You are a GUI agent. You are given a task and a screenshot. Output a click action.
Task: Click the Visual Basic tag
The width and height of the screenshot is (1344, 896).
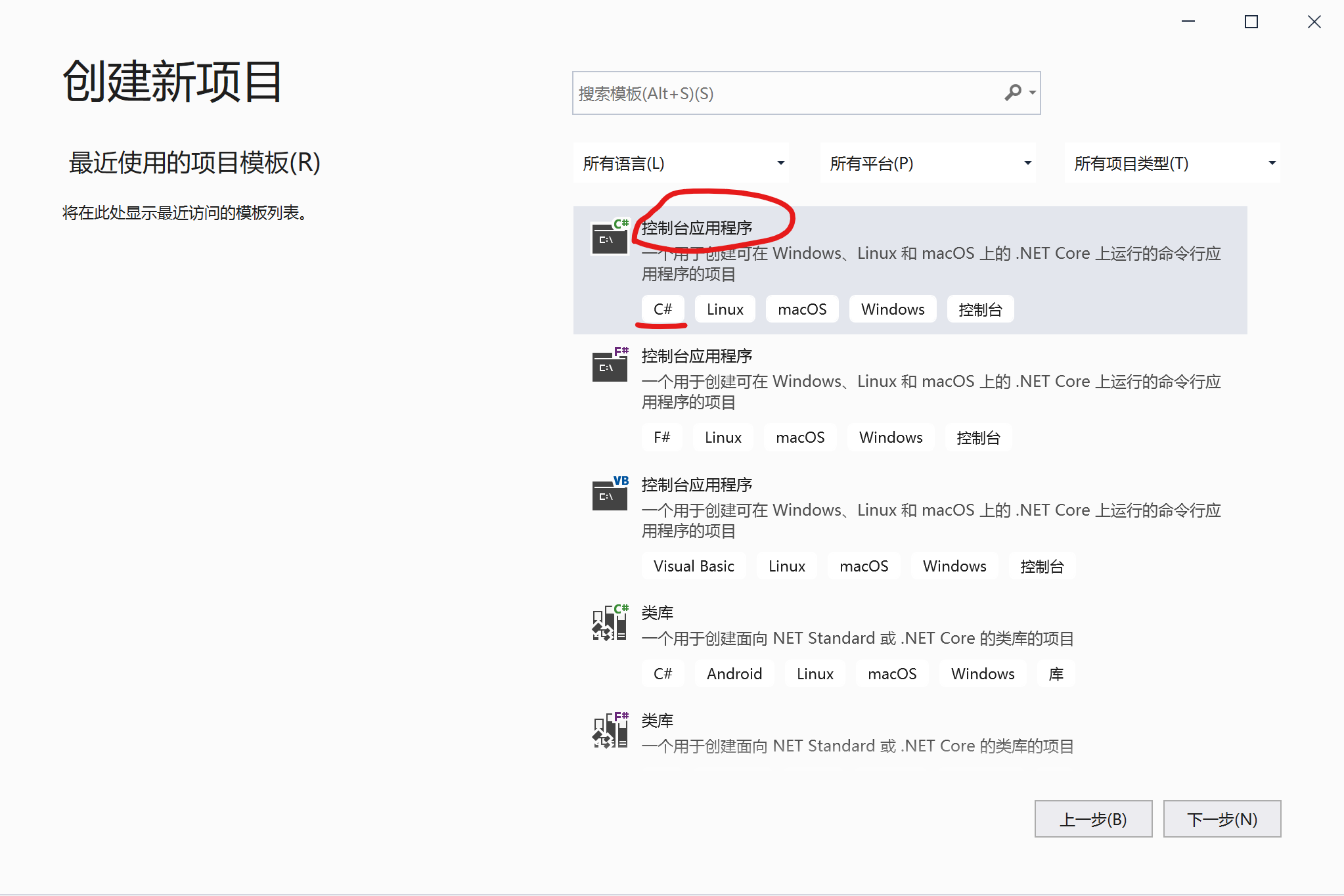(x=693, y=566)
